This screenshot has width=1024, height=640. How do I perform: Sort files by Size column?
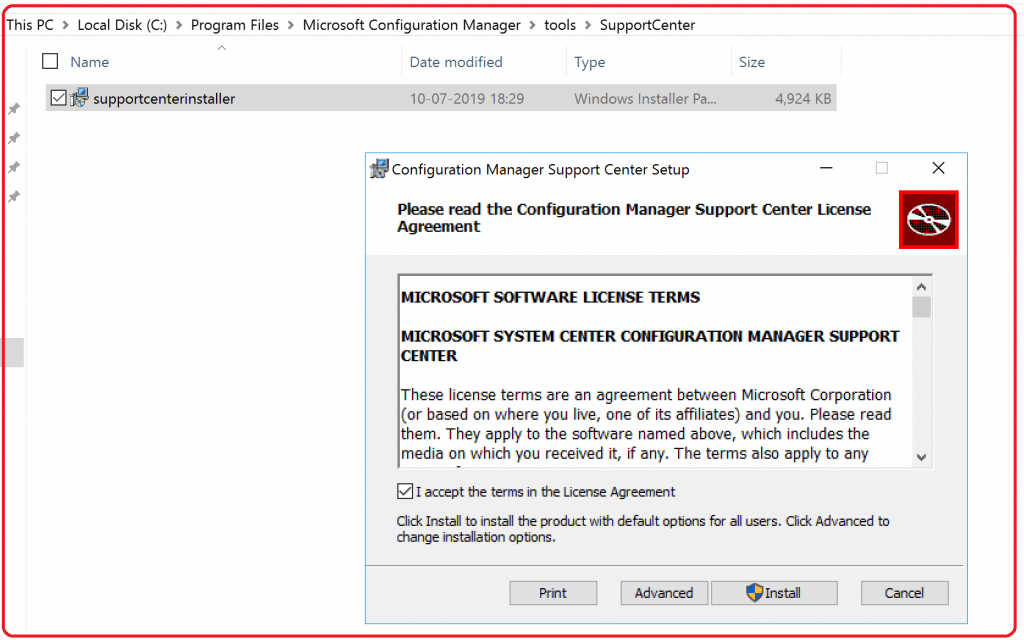(x=752, y=62)
